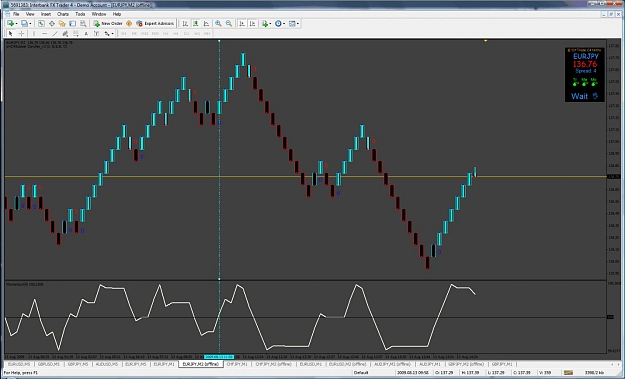Open the View menu
The image size is (625, 379).
click(x=30, y=14)
